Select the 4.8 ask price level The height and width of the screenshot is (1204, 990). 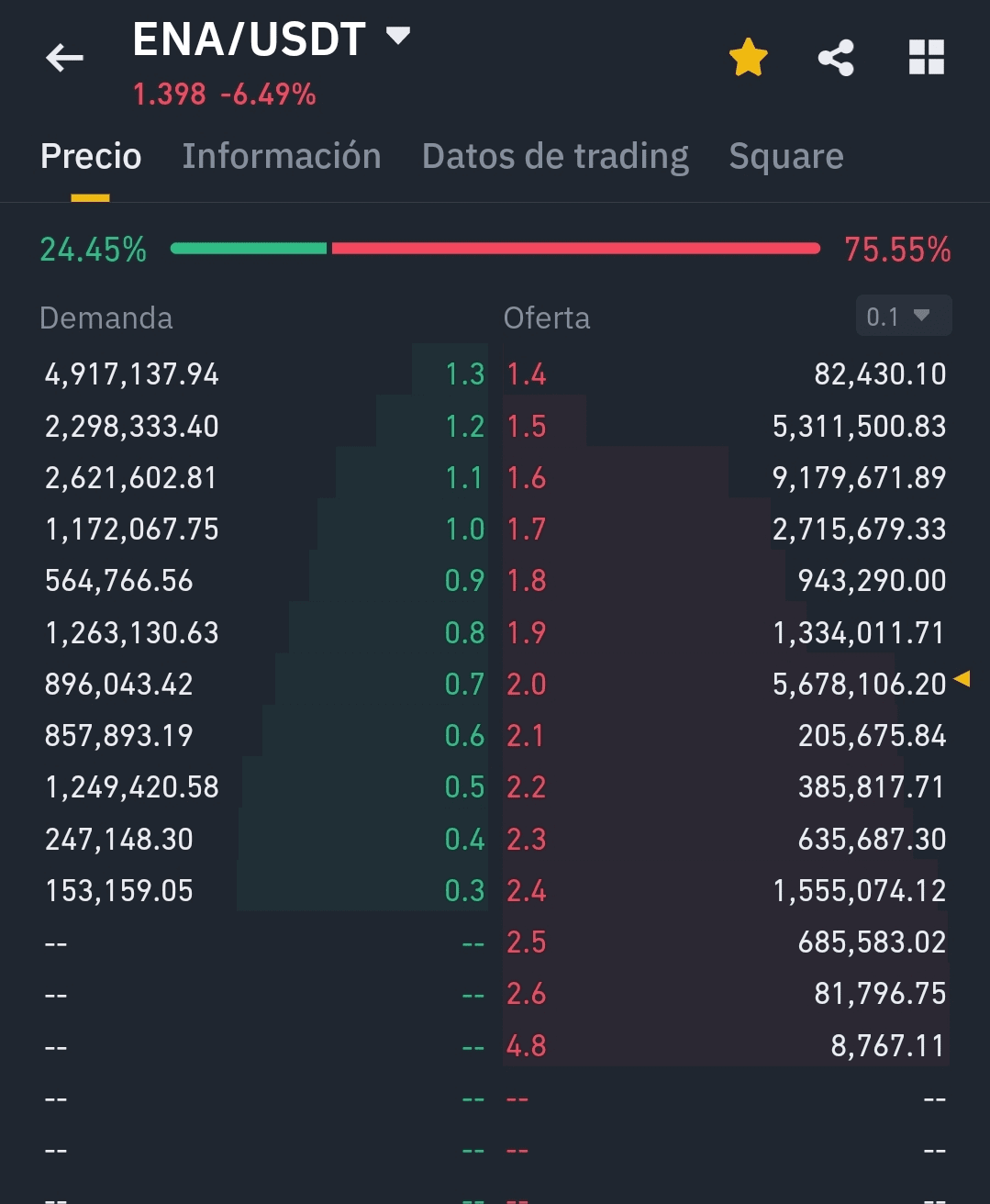tap(527, 1045)
